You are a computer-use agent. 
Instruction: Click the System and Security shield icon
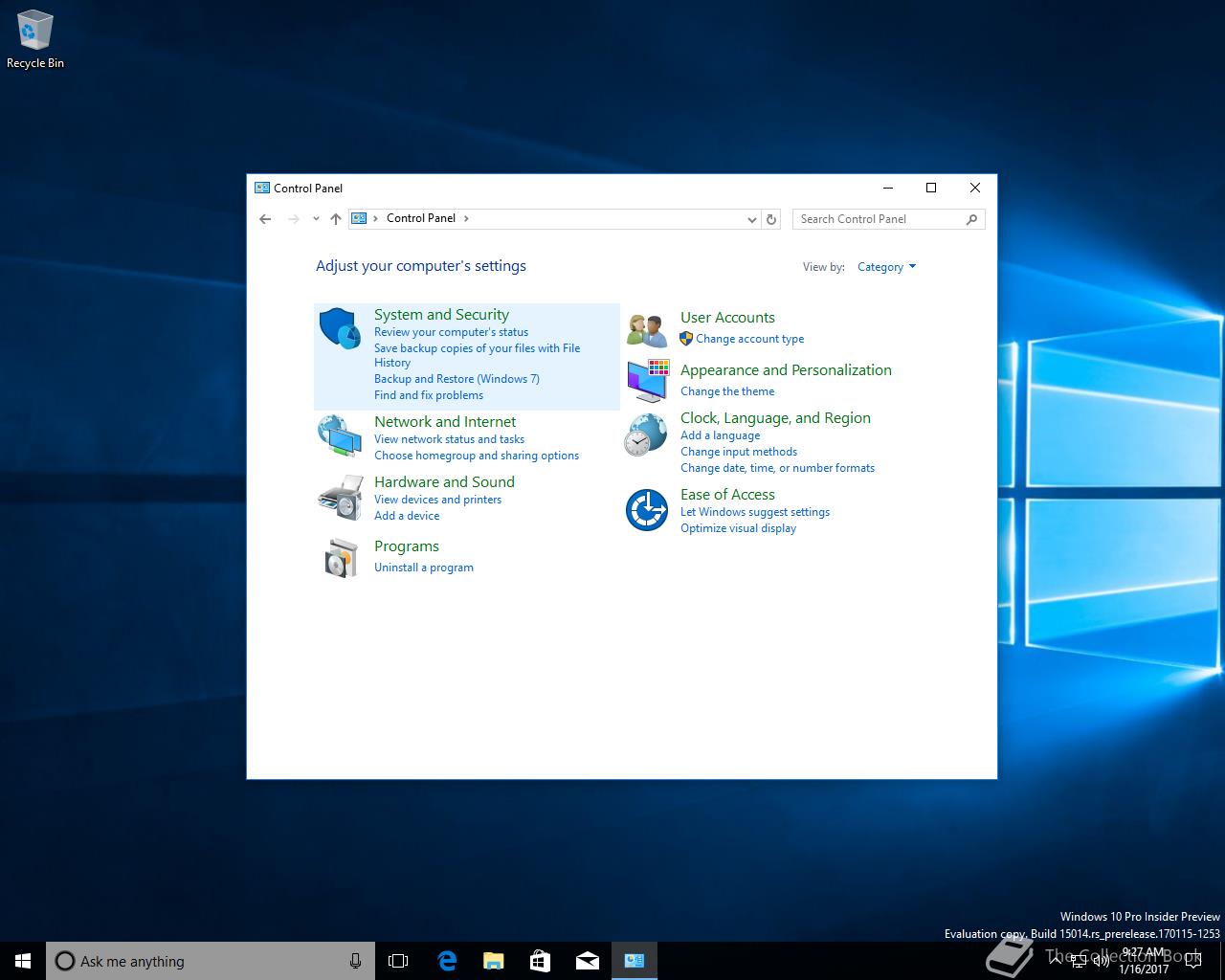coord(340,328)
